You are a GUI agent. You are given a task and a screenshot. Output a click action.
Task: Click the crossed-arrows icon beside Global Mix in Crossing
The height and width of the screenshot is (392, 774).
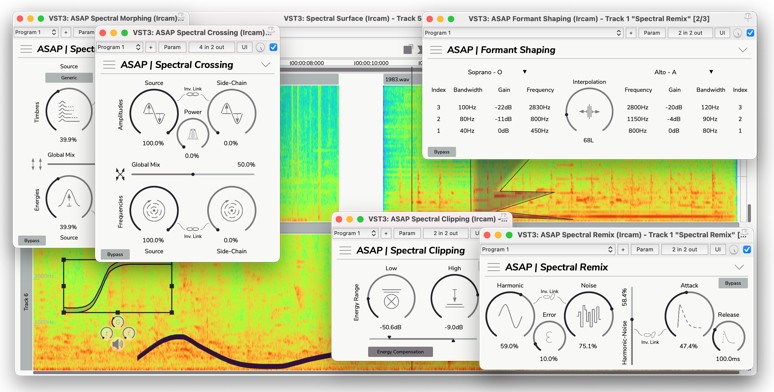point(120,174)
